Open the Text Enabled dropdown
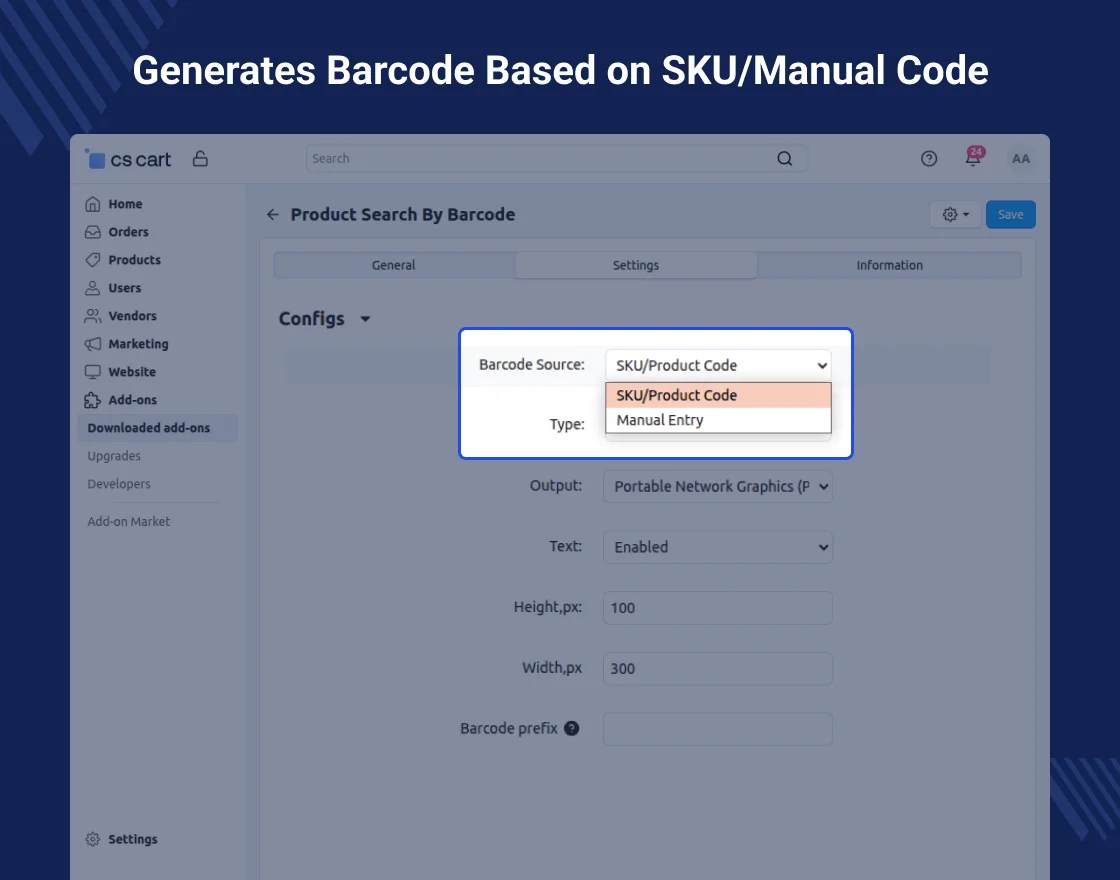The width and height of the screenshot is (1120, 880). (718, 547)
